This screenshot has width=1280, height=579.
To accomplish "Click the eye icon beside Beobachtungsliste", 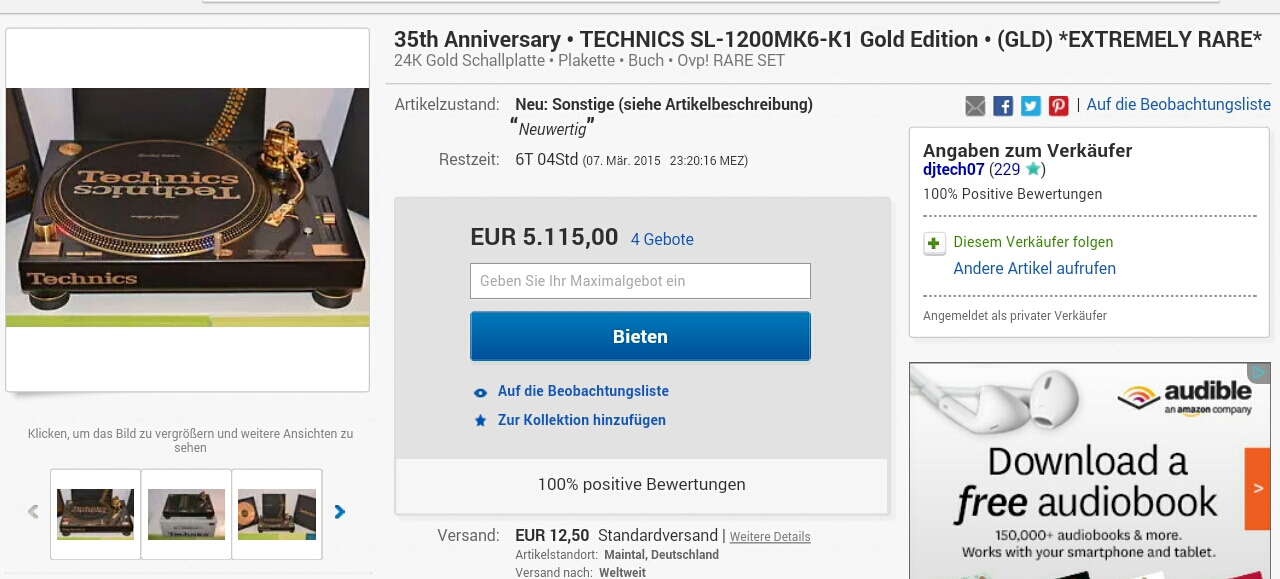I will 481,392.
